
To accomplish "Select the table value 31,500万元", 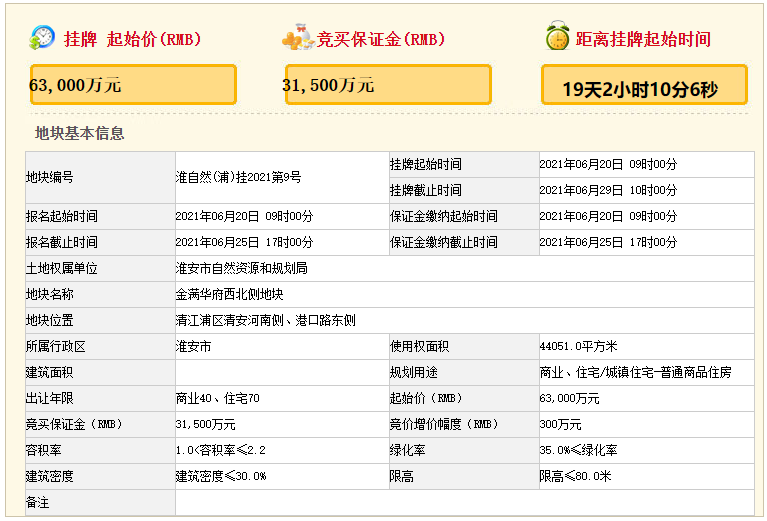I will pos(205,424).
